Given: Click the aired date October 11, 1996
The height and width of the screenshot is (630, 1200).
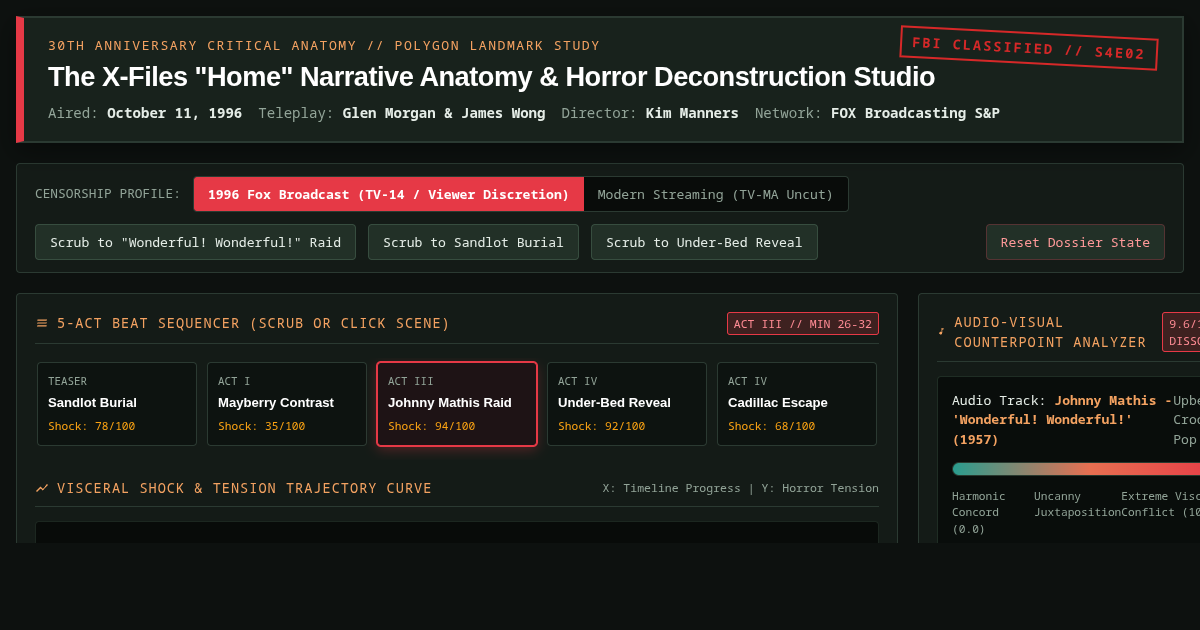Looking at the screenshot, I should [174, 113].
